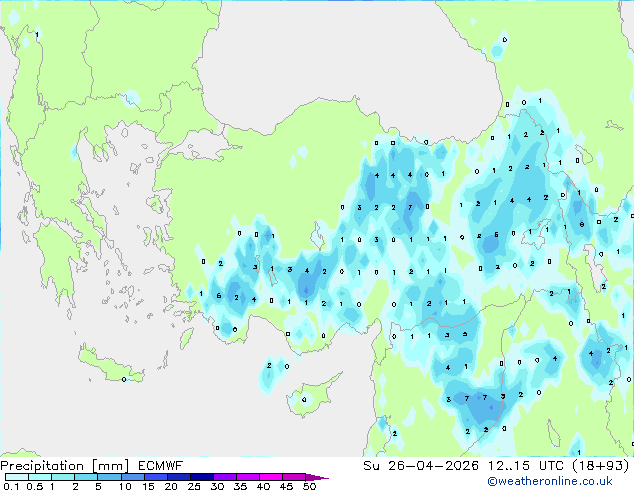Click the '45' legend scale label
The image size is (634, 490).
point(286,486)
